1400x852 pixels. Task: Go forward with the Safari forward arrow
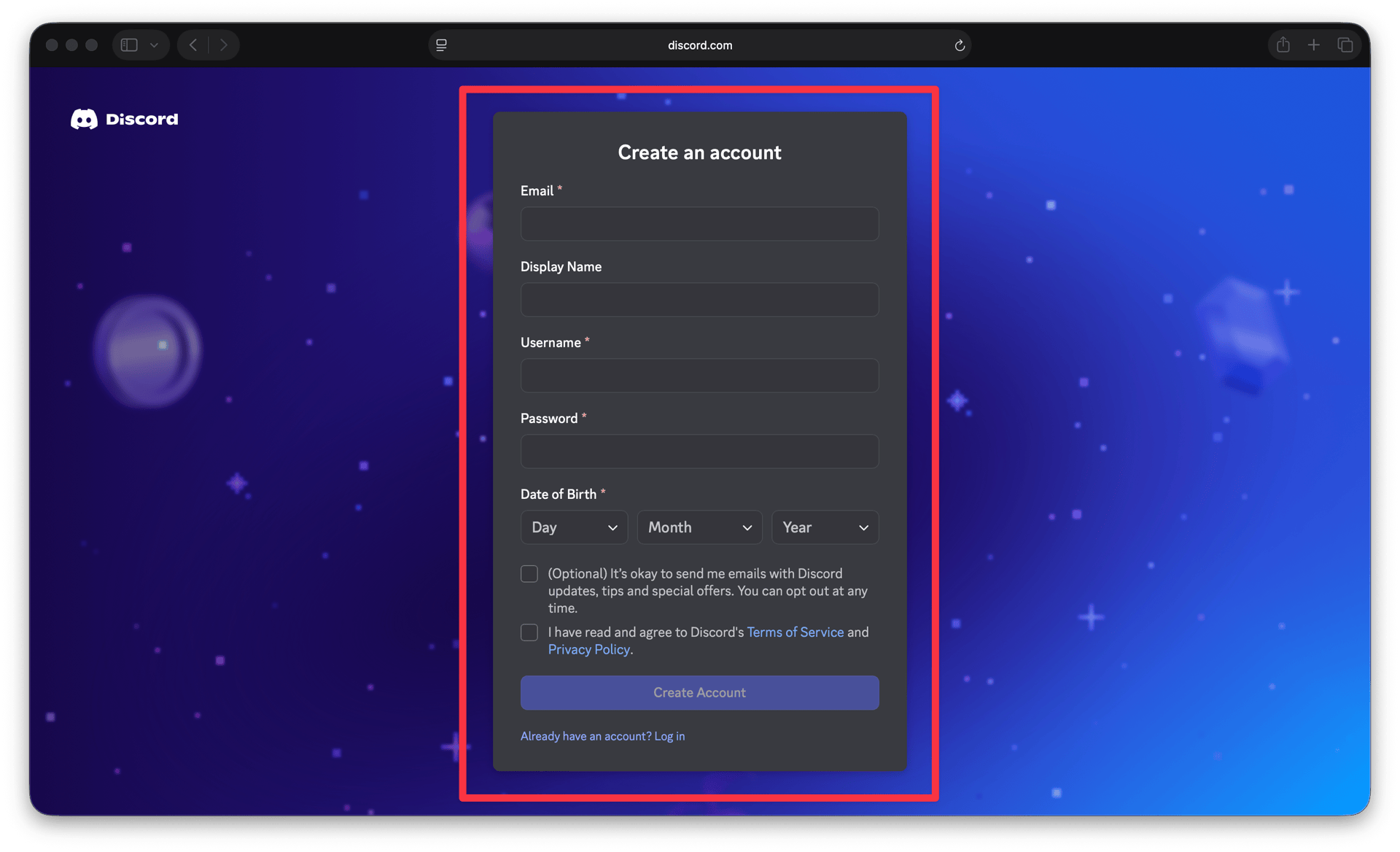pyautogui.click(x=224, y=45)
